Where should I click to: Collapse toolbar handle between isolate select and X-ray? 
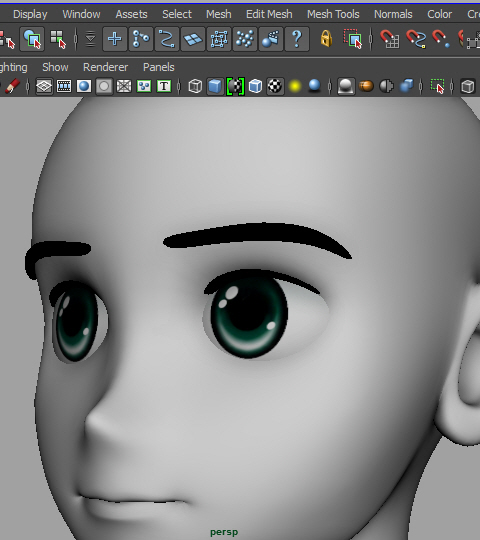452,86
